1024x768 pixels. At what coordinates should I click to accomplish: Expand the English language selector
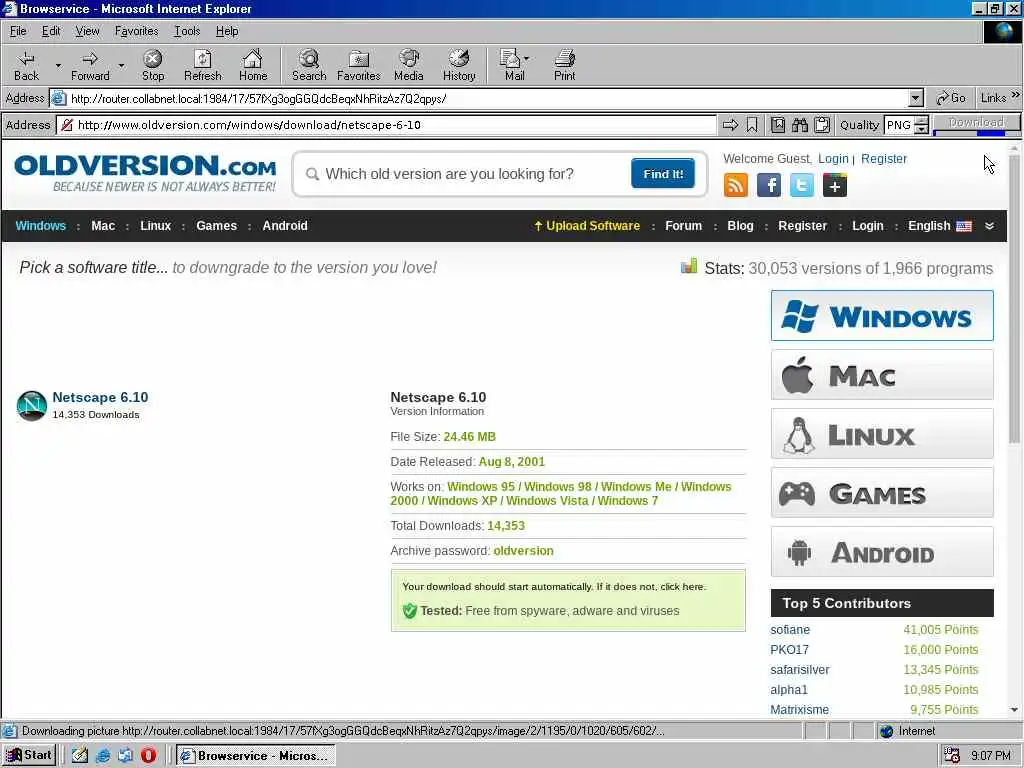940,226
